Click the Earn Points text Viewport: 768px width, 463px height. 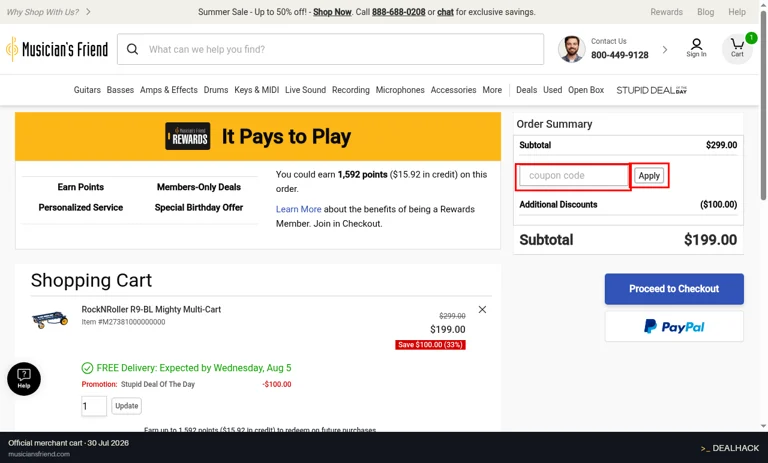point(81,187)
